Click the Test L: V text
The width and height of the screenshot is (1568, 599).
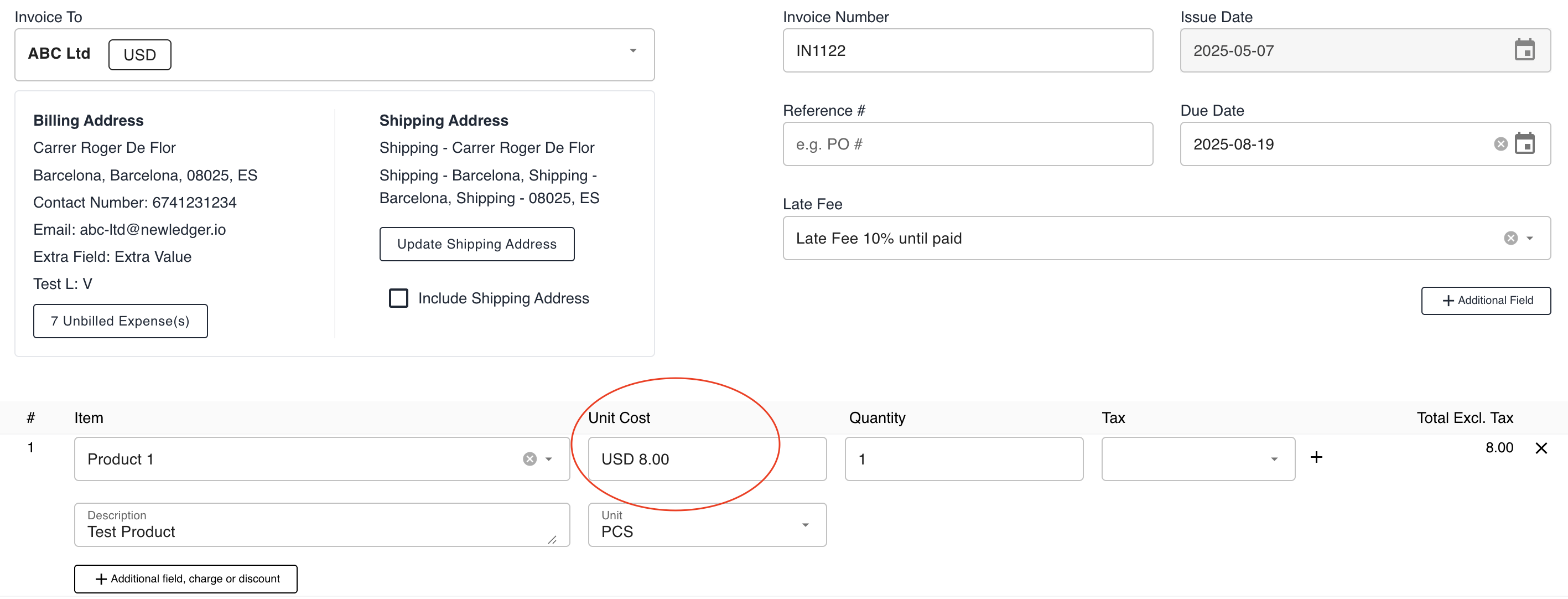[x=63, y=284]
